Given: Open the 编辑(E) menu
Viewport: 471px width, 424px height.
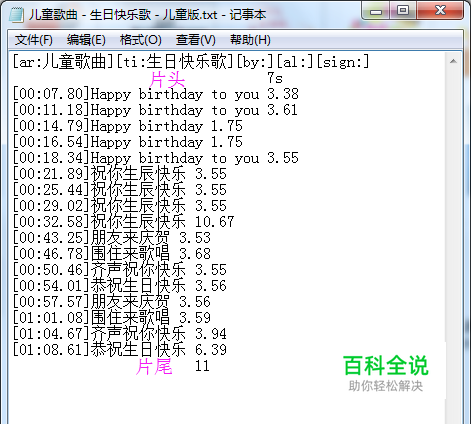Looking at the screenshot, I should coord(86,40).
